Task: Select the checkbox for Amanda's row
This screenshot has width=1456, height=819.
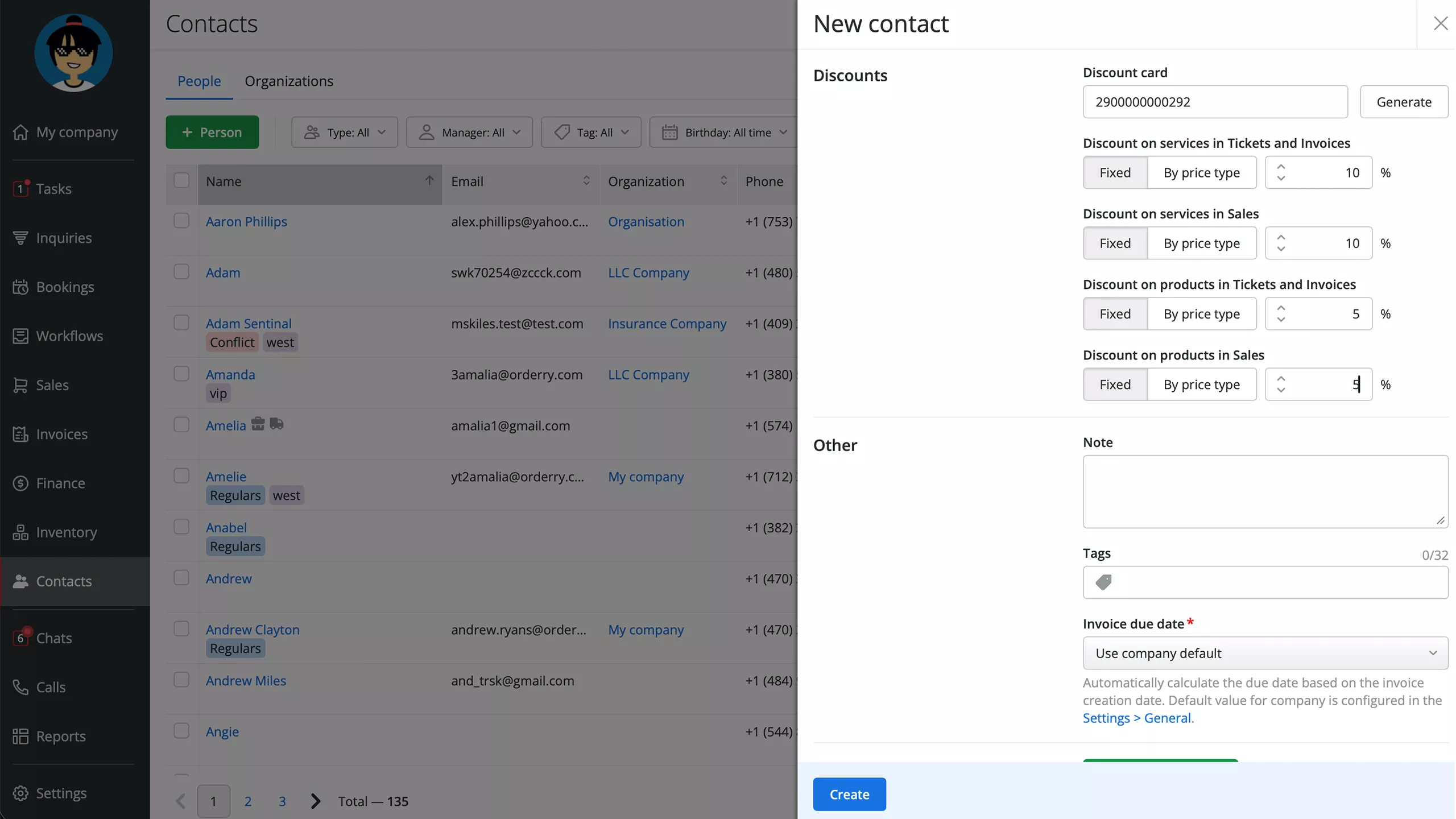Action: point(181,373)
